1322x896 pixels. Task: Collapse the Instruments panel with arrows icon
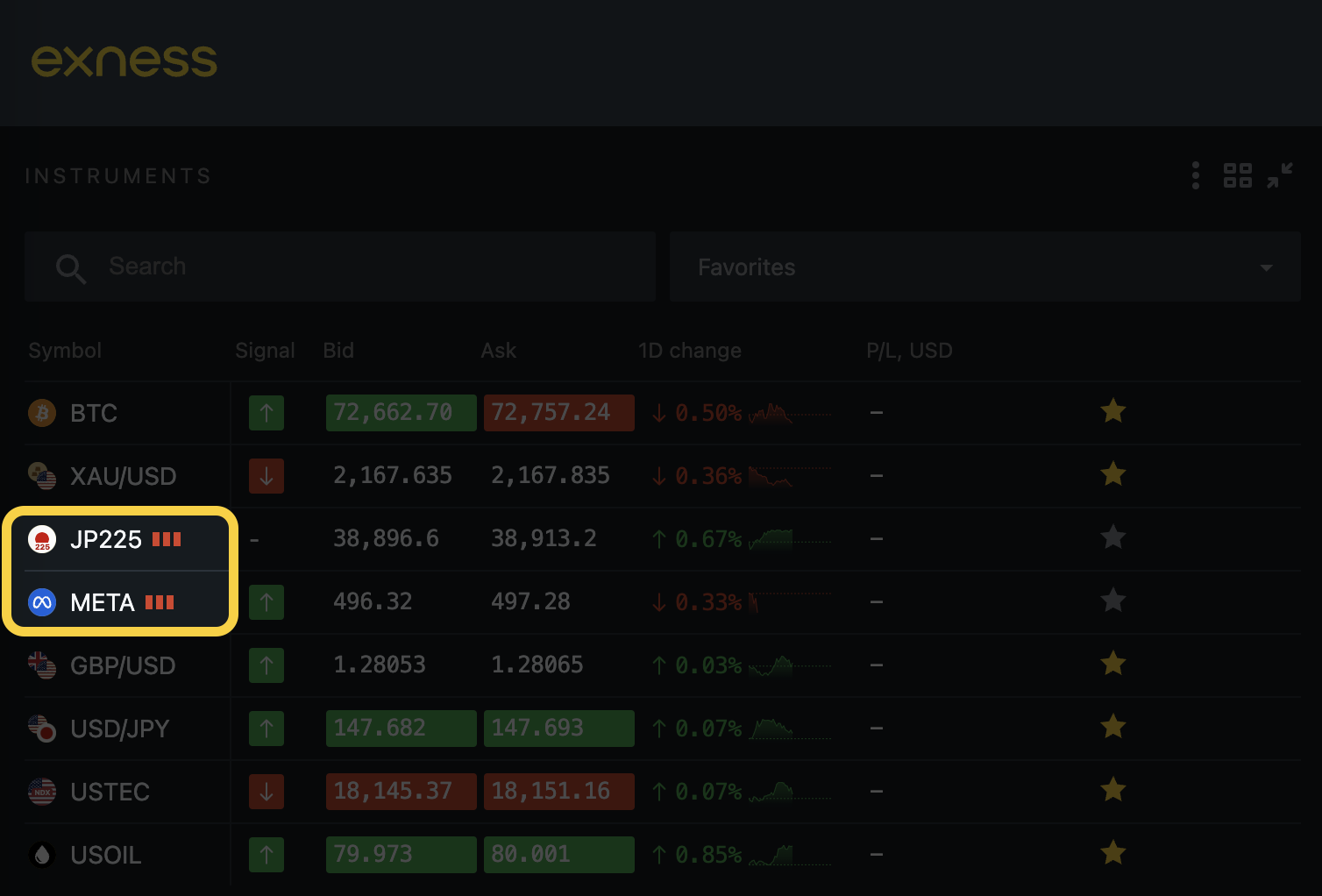click(1280, 175)
